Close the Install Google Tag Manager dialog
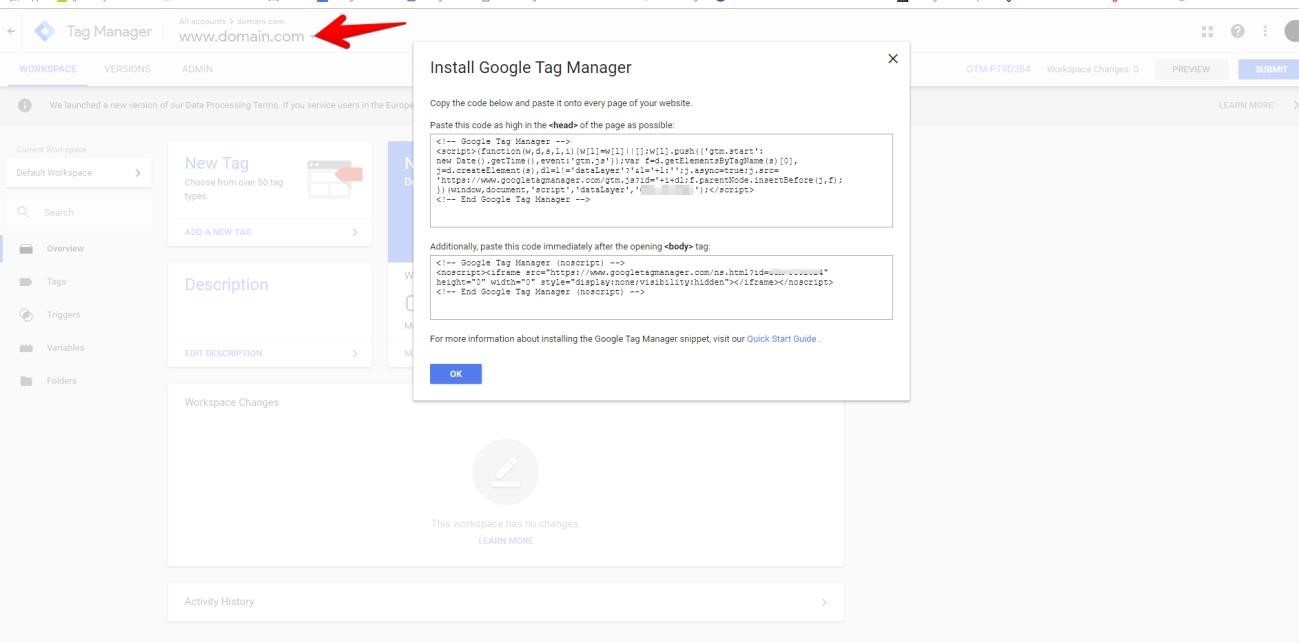The width and height of the screenshot is (1299, 643). pos(893,58)
